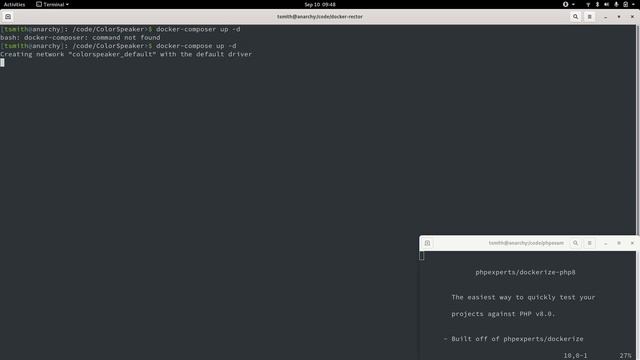This screenshot has height=360, width=640.
Task: Click '18,0-1' cursor position in small terminal
Action: 576,356
